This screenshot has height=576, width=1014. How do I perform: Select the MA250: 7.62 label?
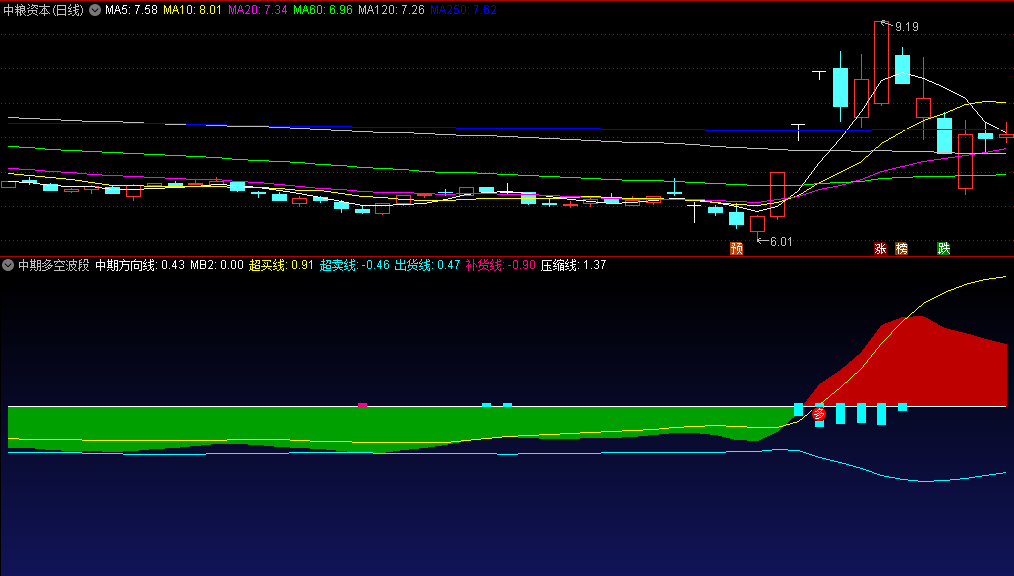tap(463, 10)
